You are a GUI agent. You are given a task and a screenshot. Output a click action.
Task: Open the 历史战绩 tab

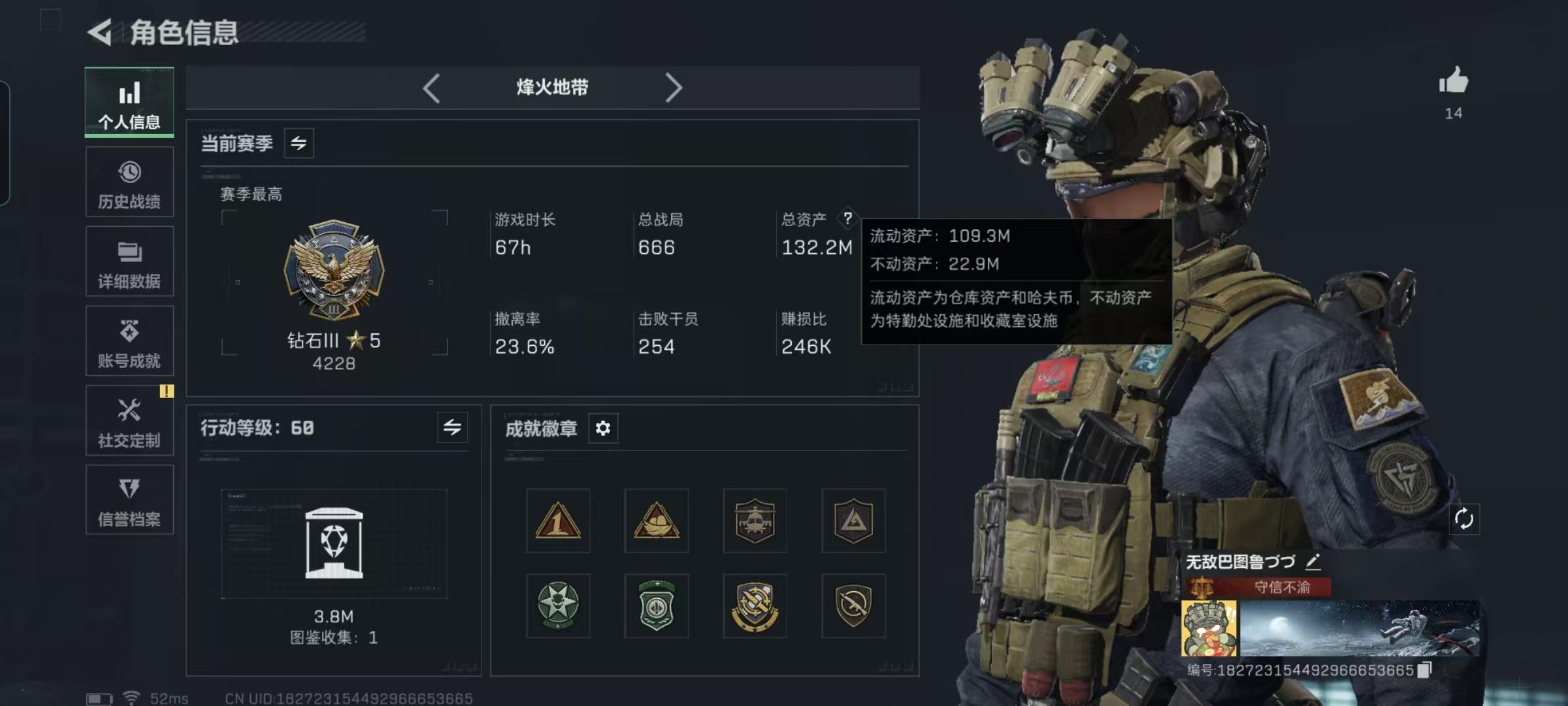pos(129,182)
